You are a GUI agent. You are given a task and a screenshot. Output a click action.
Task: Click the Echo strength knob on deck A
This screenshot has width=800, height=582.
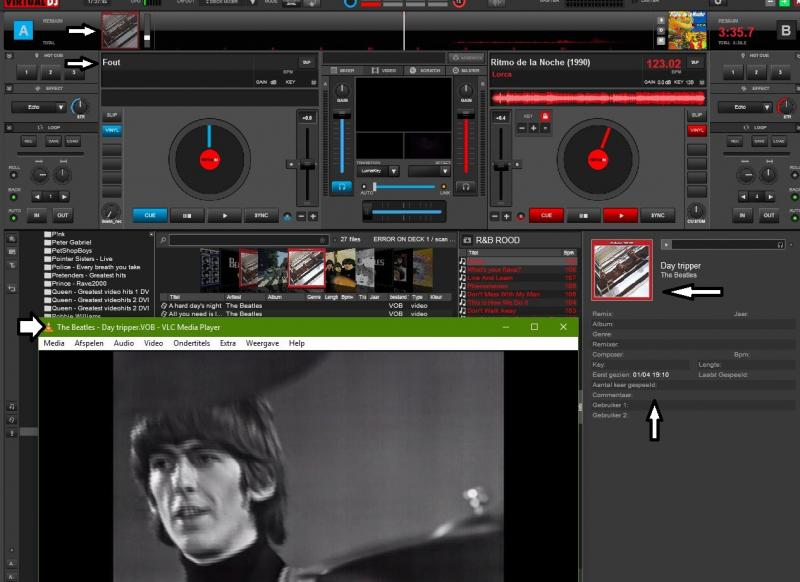pos(79,107)
